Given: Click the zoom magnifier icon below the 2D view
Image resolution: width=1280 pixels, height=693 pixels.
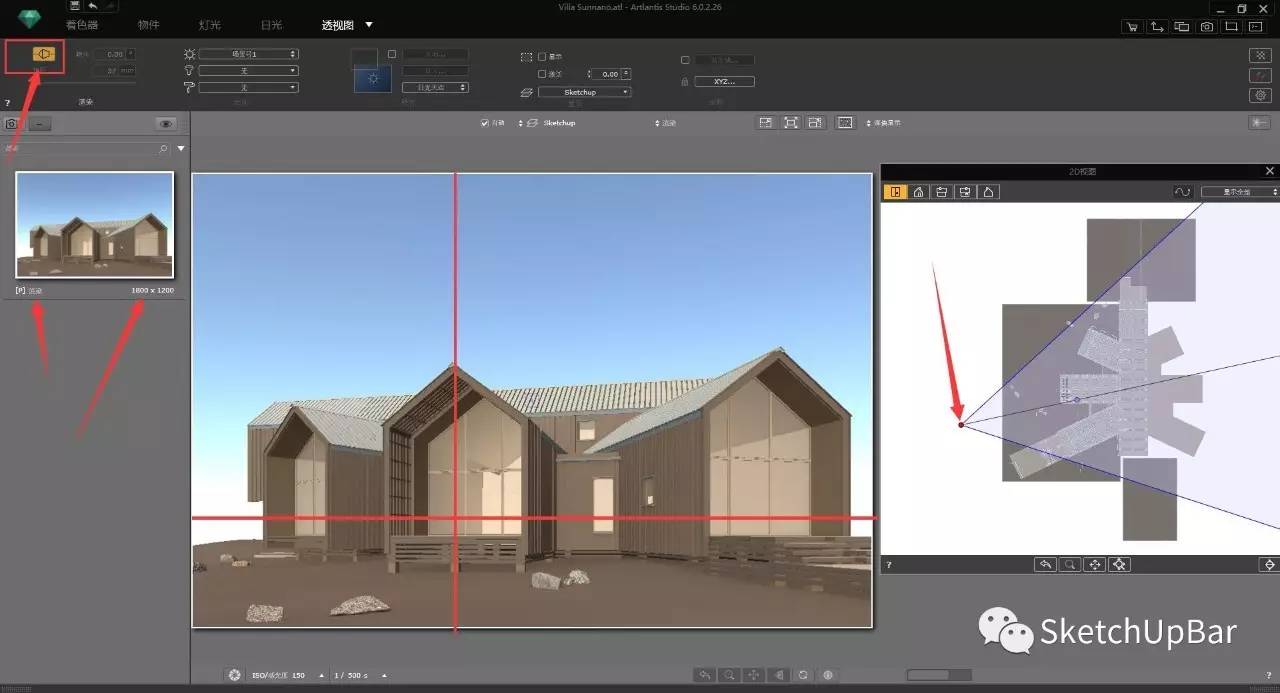Looking at the screenshot, I should tap(1070, 565).
